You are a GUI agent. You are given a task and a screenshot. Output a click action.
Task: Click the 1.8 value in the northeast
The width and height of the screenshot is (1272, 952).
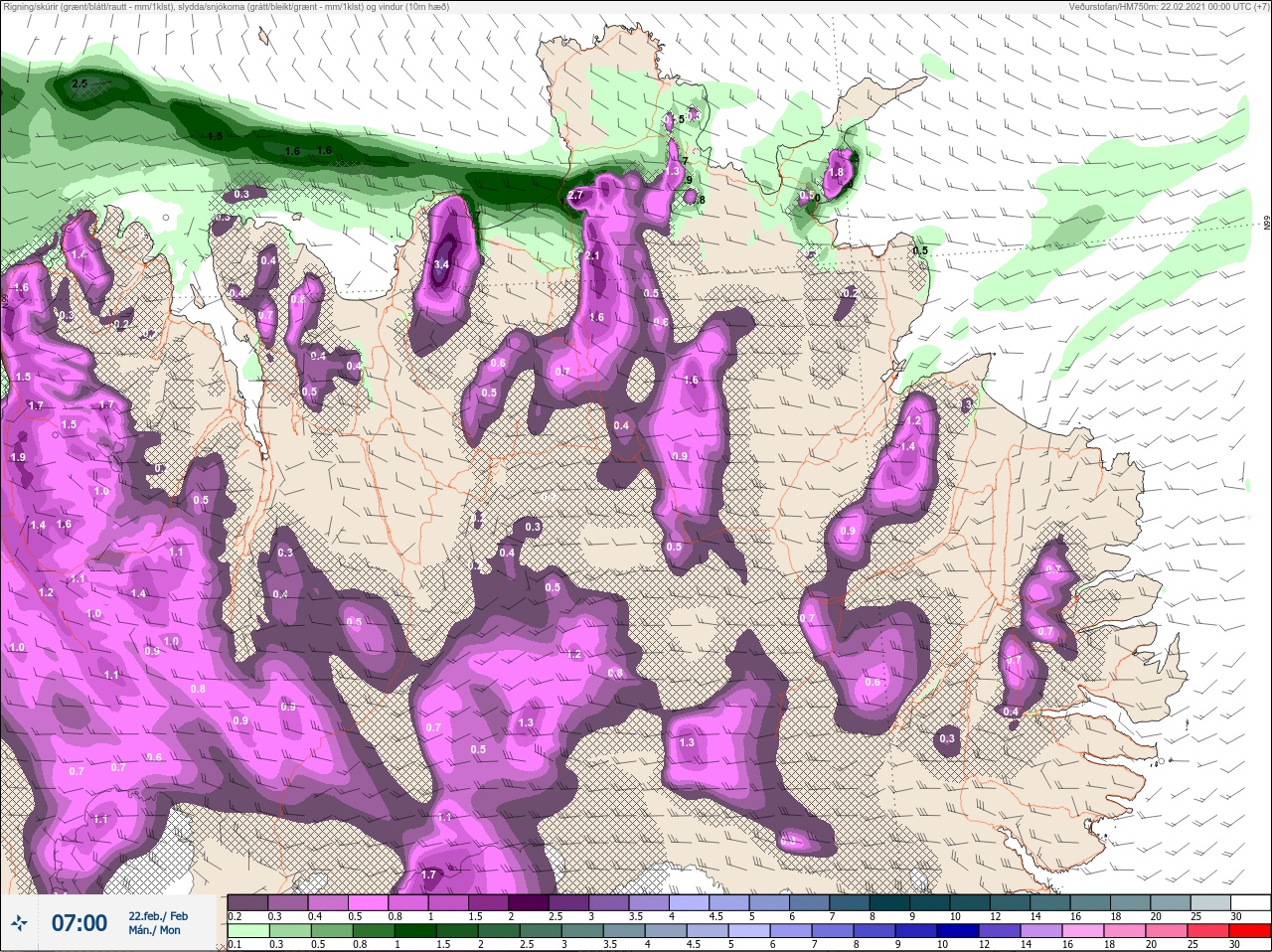coord(836,172)
